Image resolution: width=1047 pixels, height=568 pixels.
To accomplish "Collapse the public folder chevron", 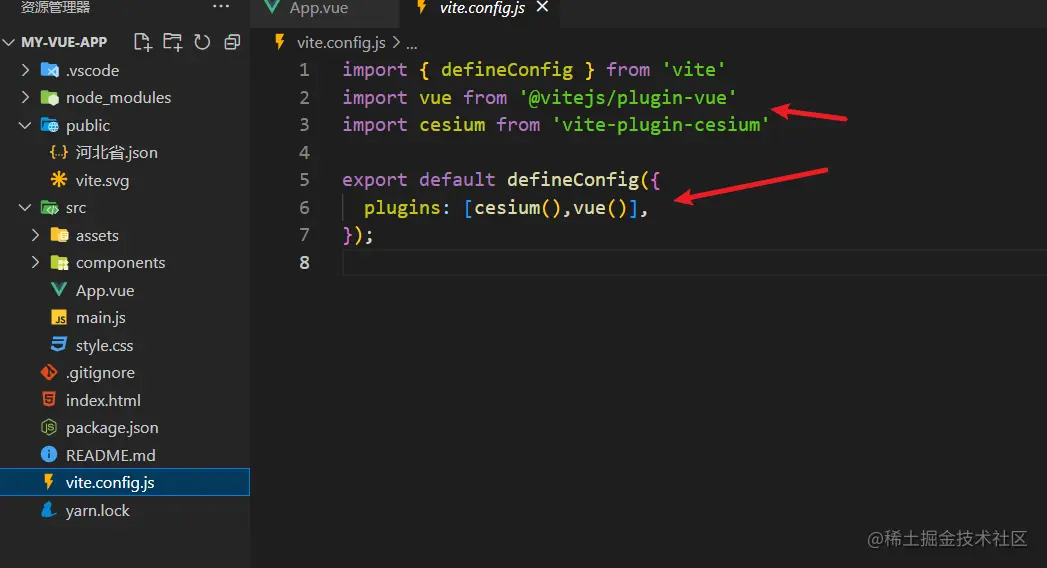I will (x=25, y=125).
